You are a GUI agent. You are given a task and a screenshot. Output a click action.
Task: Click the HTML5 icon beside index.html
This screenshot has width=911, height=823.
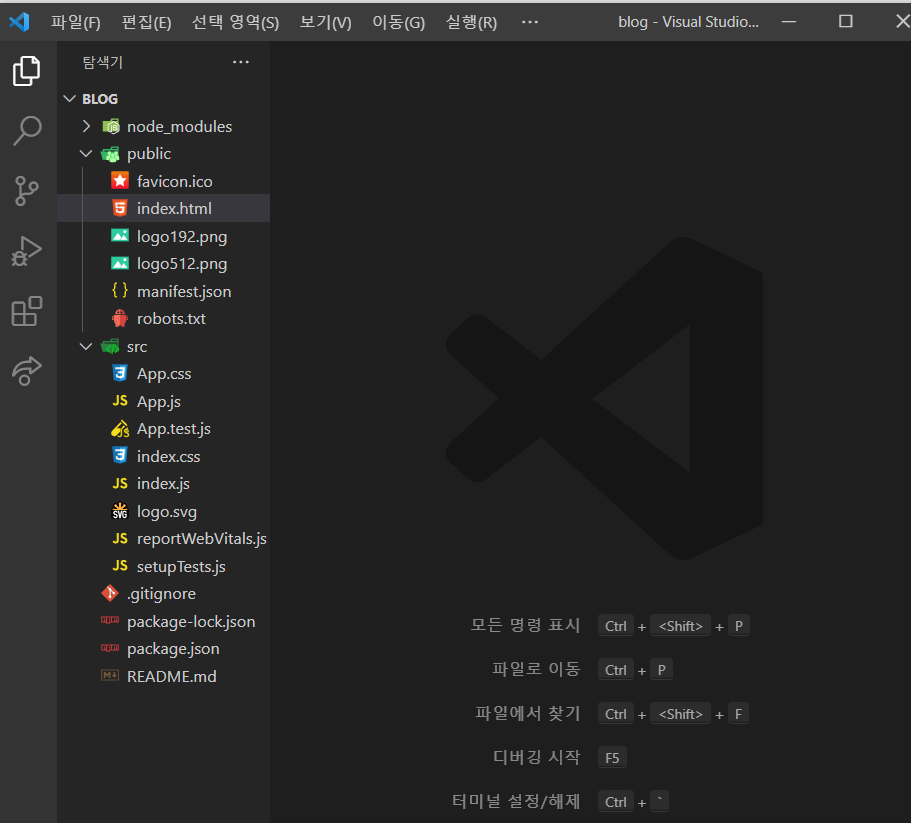point(120,208)
